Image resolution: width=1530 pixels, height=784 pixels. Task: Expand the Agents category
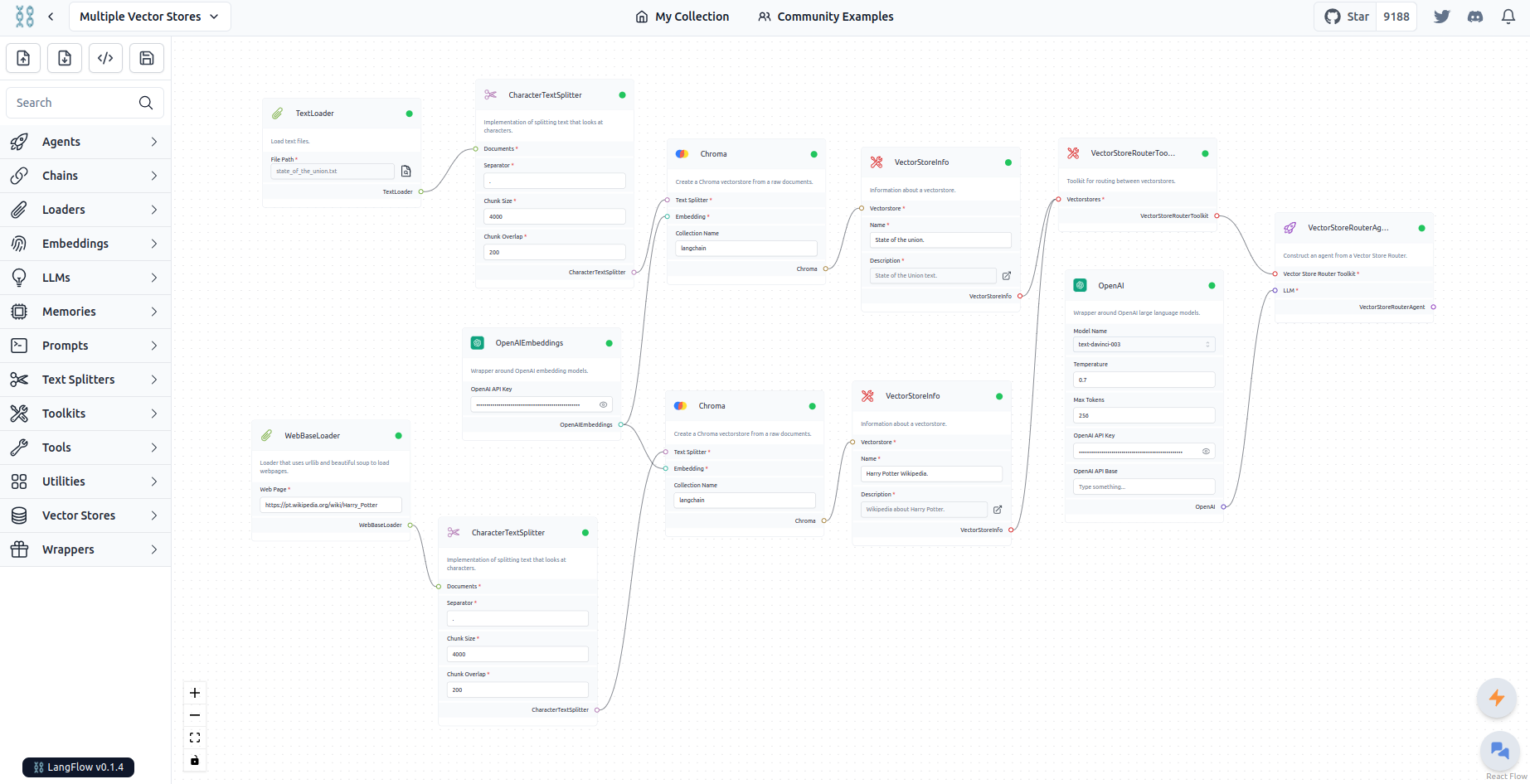coord(85,142)
